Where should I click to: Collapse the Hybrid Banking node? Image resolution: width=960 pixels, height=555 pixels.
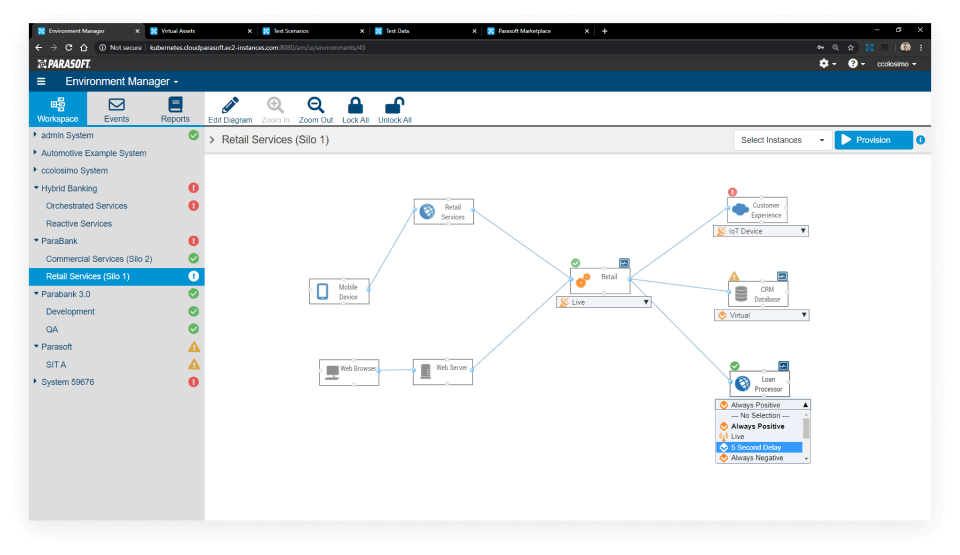[x=36, y=188]
